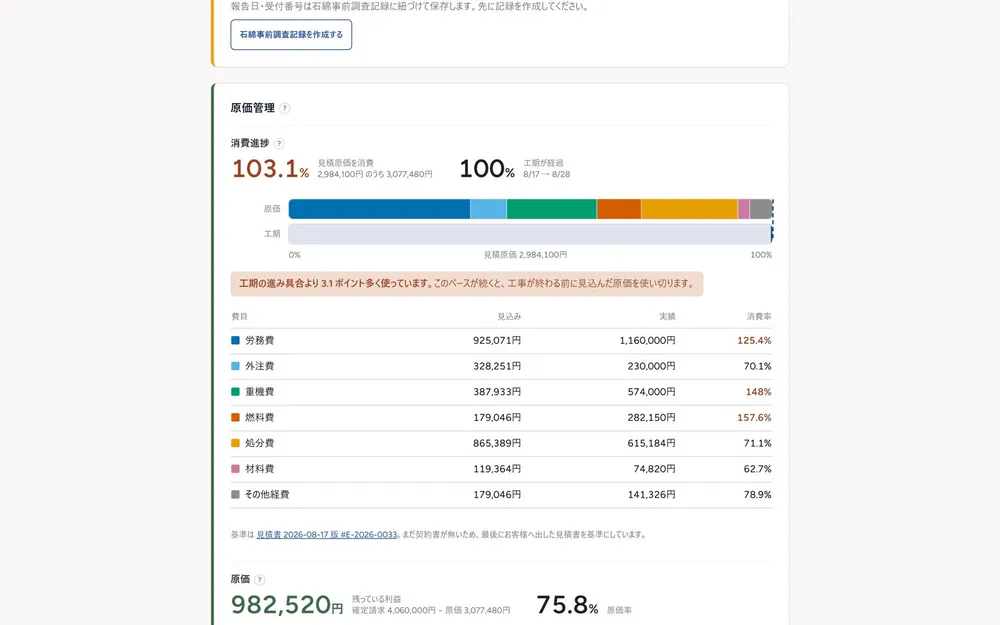Select the 燃料費 row label
Screen dimensions: 1000x625
coord(260,418)
